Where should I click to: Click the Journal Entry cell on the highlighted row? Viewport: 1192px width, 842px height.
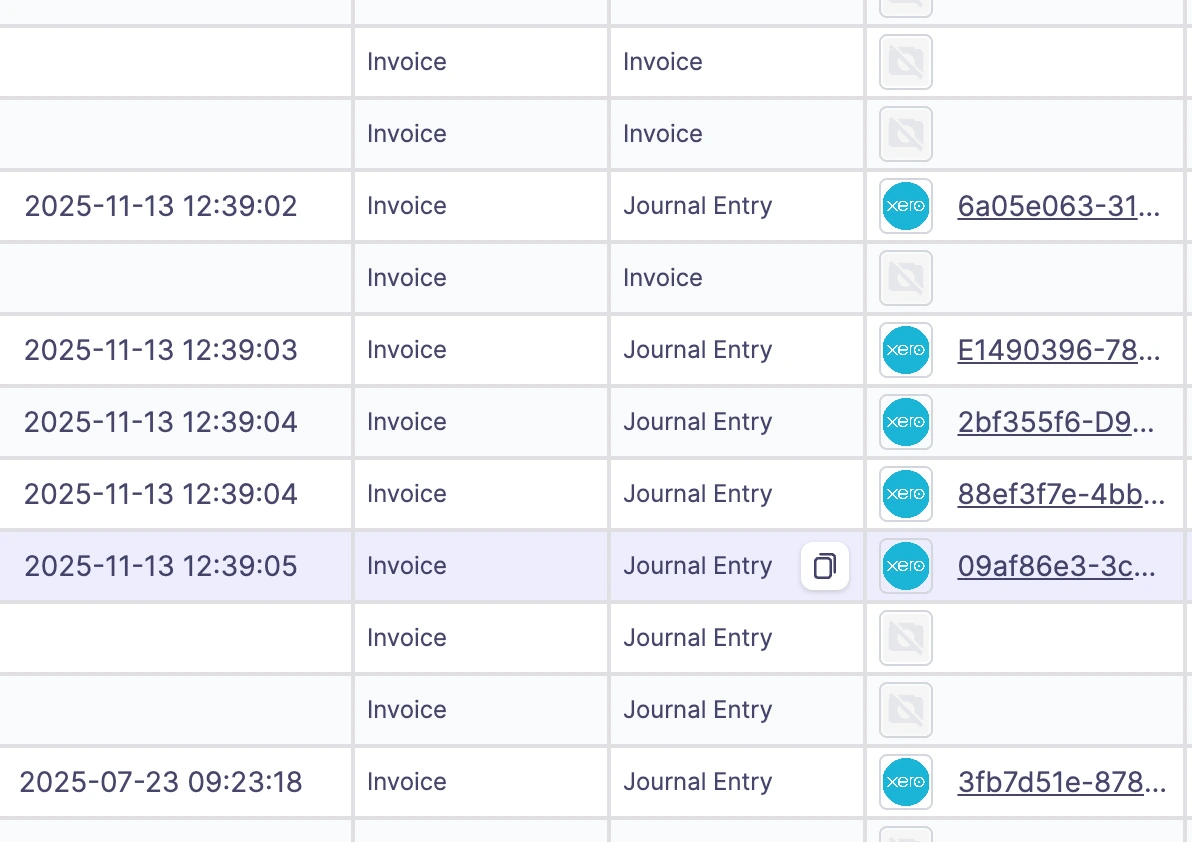[x=697, y=566]
